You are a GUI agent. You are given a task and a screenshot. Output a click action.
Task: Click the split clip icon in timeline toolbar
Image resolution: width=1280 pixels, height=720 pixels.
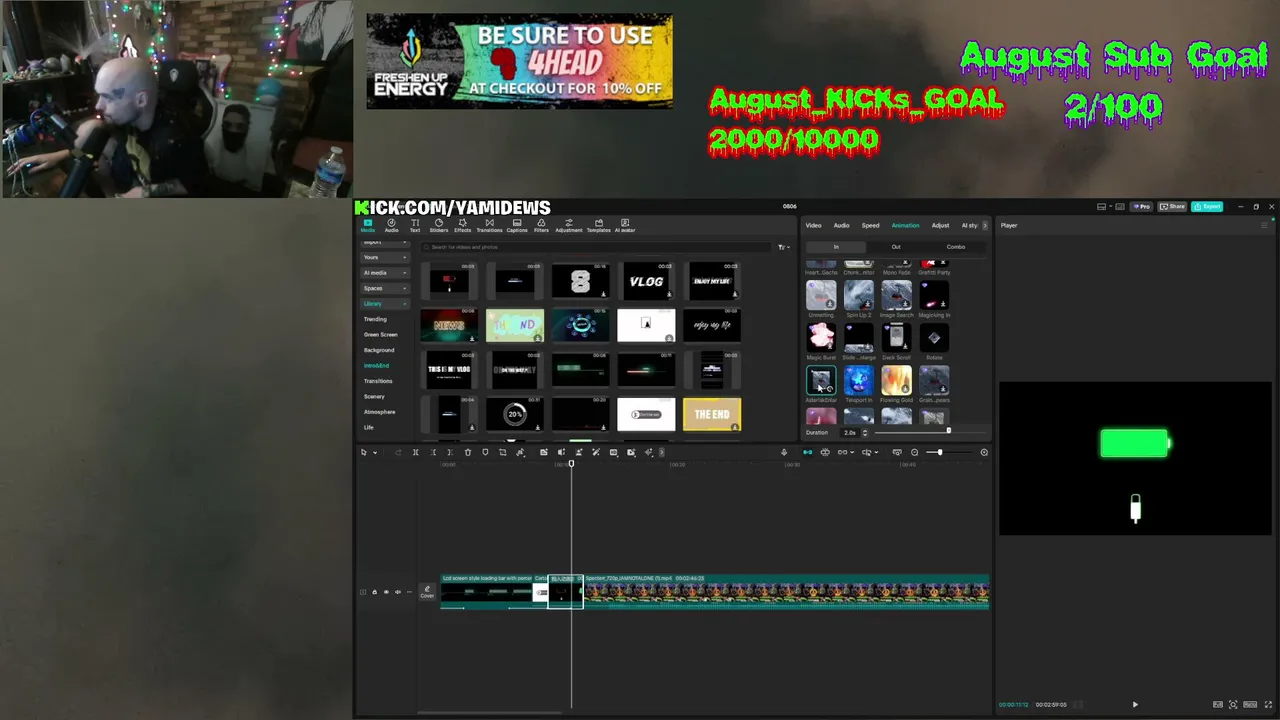pyautogui.click(x=415, y=453)
